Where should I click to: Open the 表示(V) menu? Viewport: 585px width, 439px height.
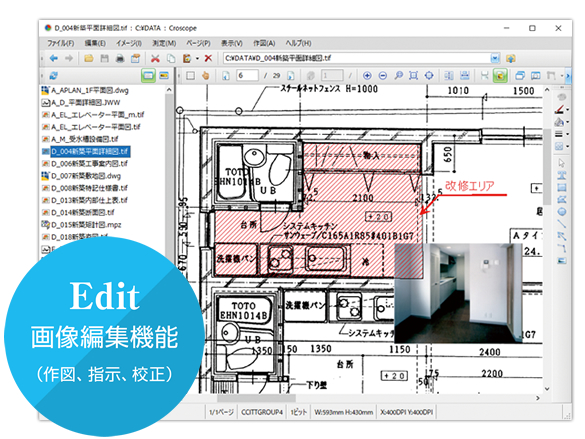(232, 43)
